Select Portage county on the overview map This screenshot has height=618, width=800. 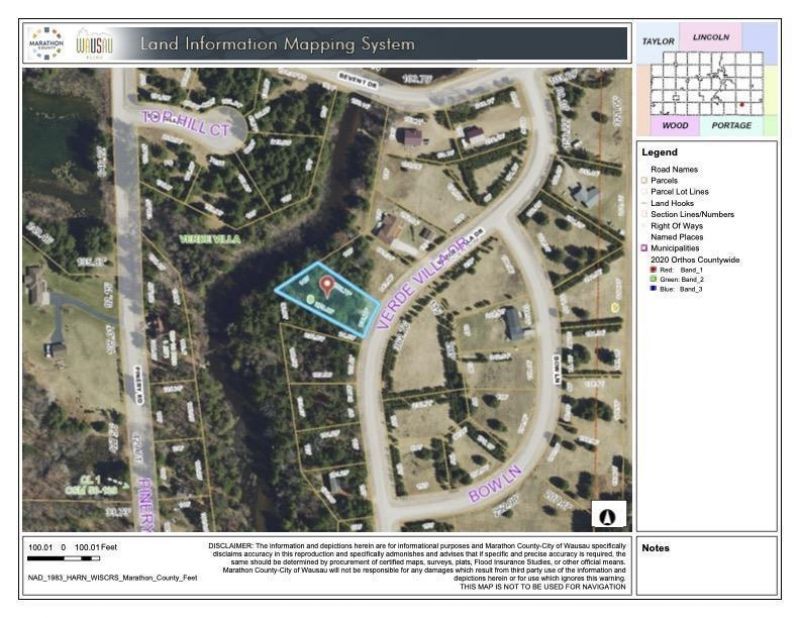pyautogui.click(x=731, y=126)
